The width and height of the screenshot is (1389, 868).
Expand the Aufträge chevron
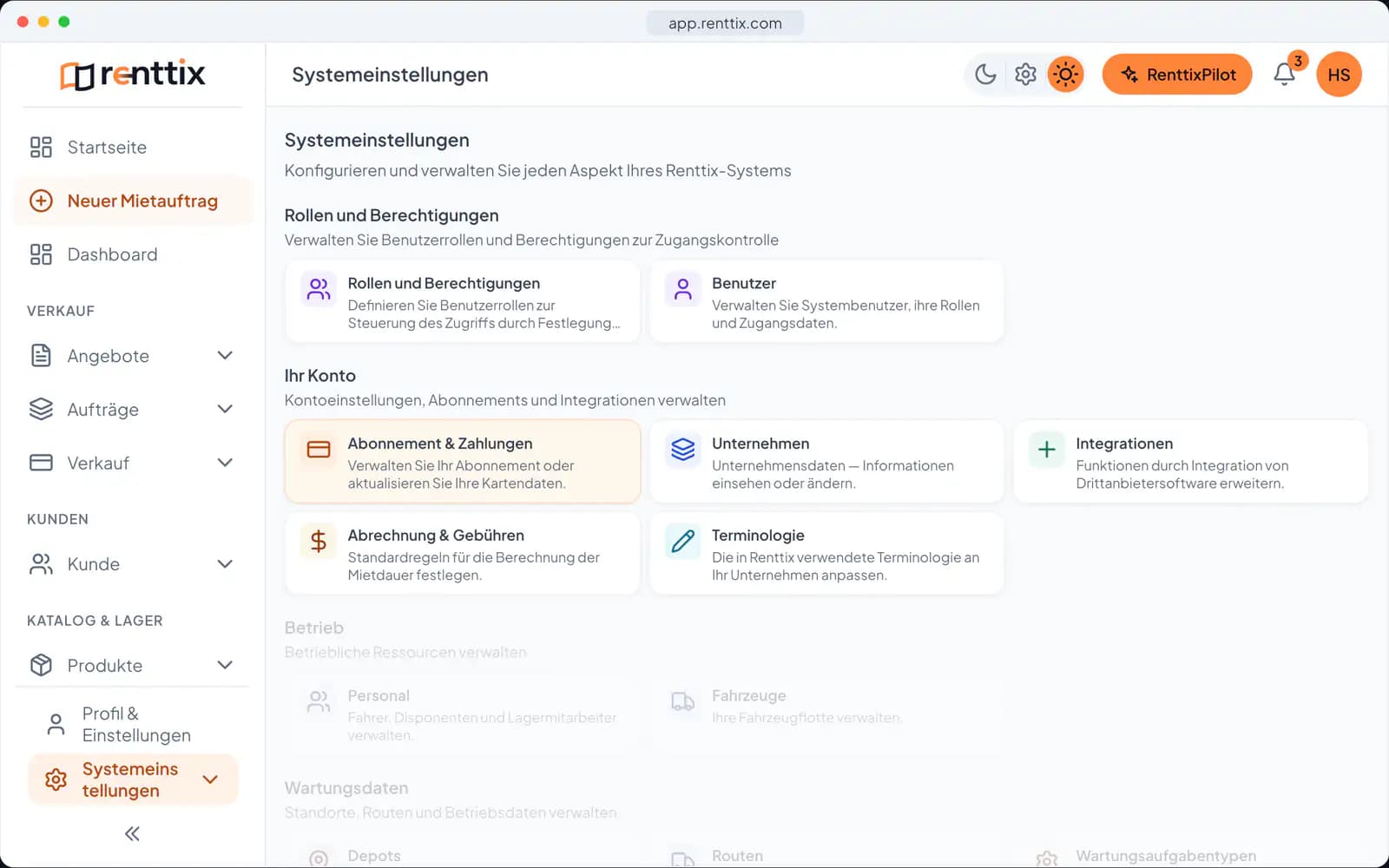(225, 410)
